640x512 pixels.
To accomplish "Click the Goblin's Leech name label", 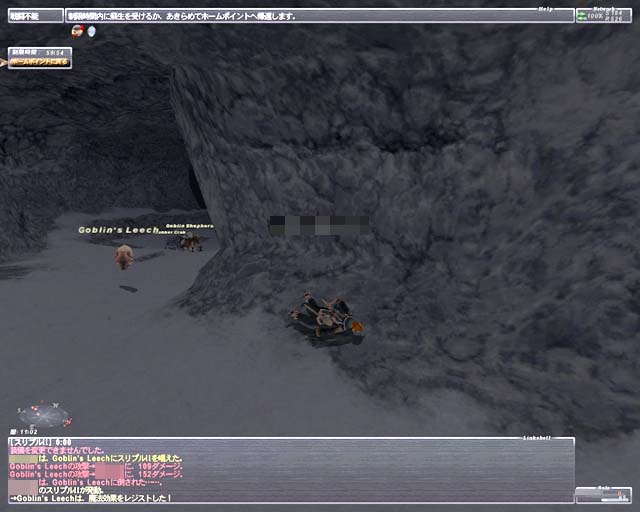I will pyautogui.click(x=118, y=230).
